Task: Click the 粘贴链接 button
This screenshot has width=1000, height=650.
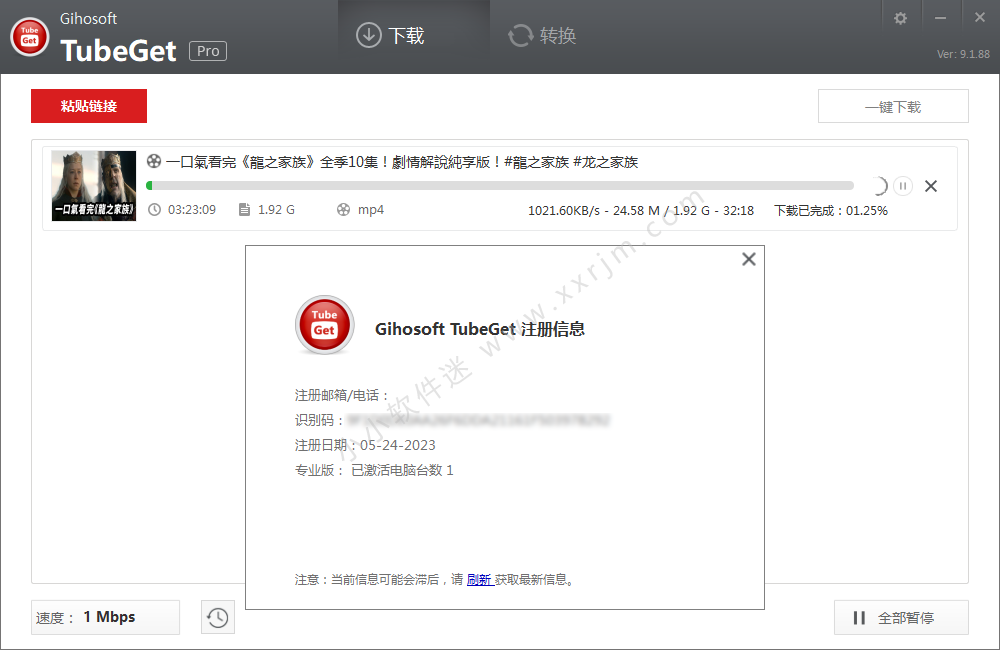Action: 89,106
